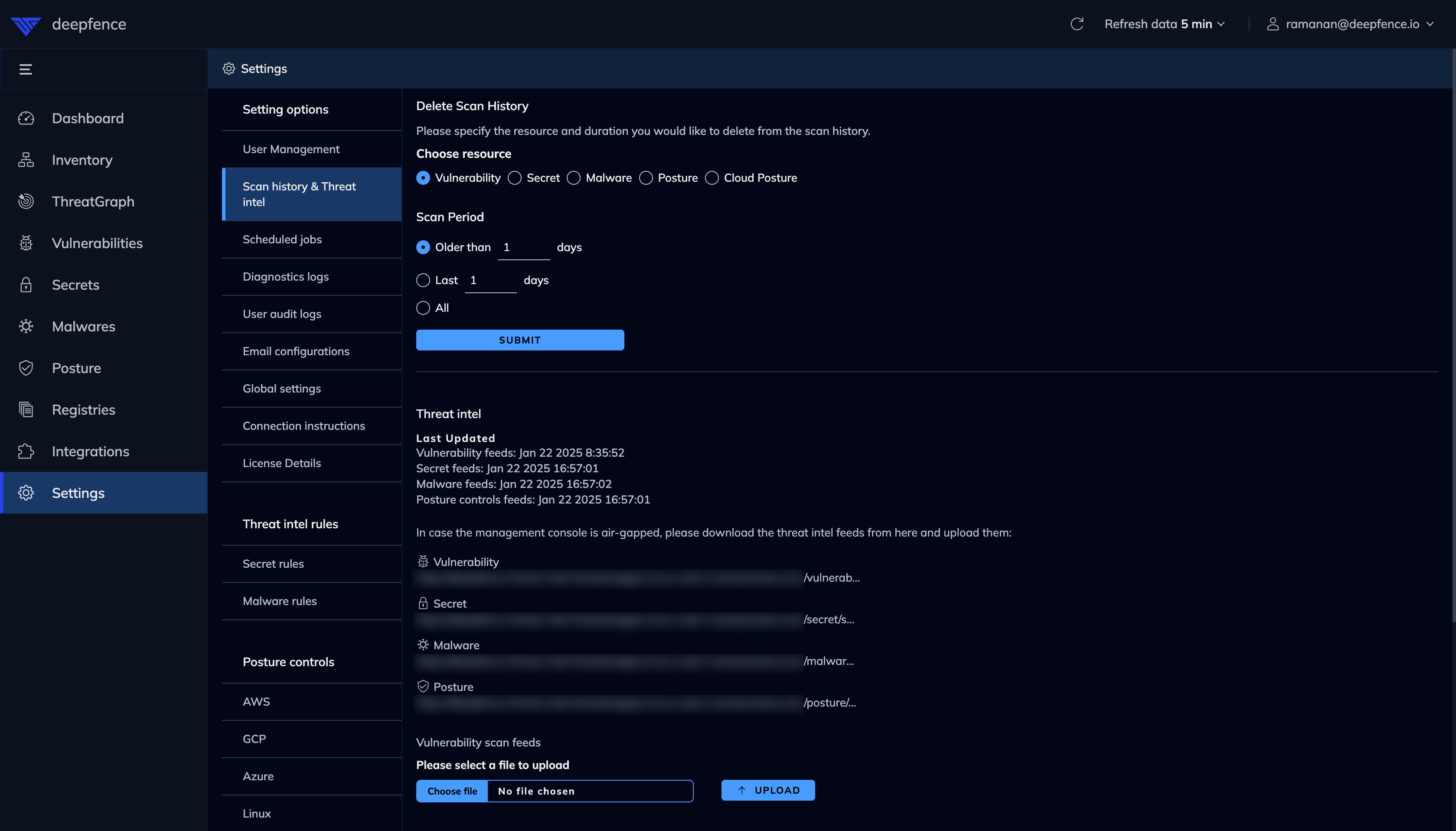Screen dimensions: 1456x831
Task: Go to Dashboard in the sidebar
Action: 104,118
